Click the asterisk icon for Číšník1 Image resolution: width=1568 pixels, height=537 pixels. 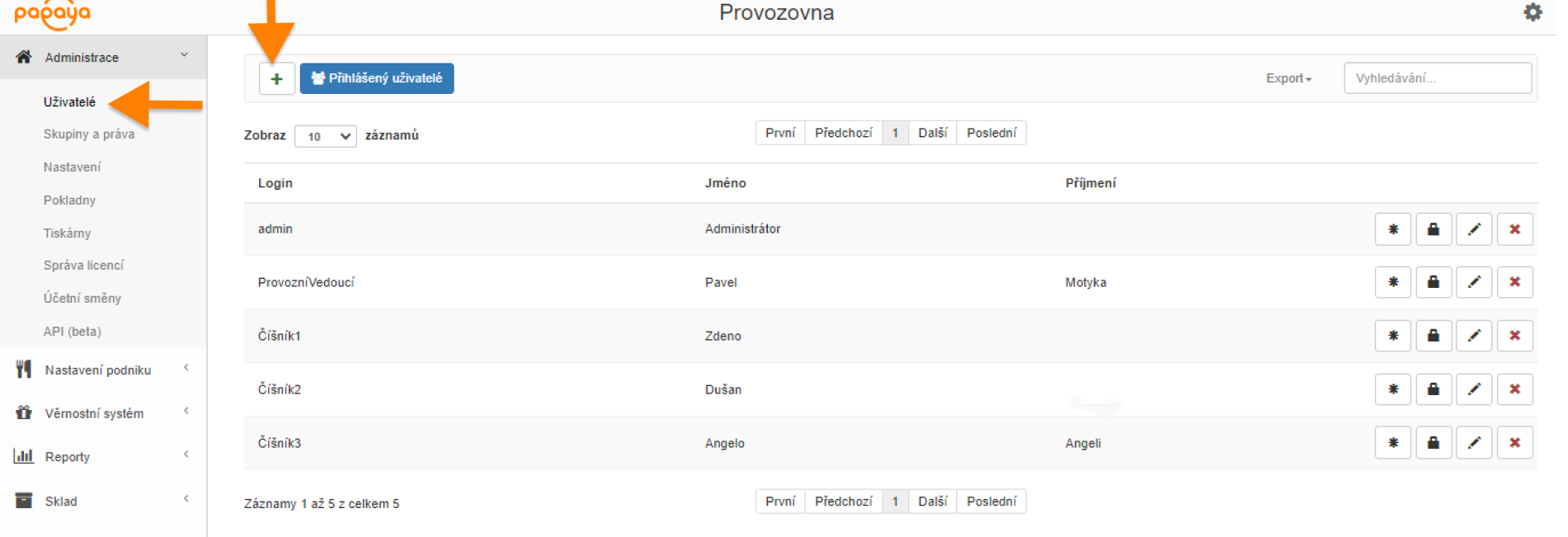1393,336
